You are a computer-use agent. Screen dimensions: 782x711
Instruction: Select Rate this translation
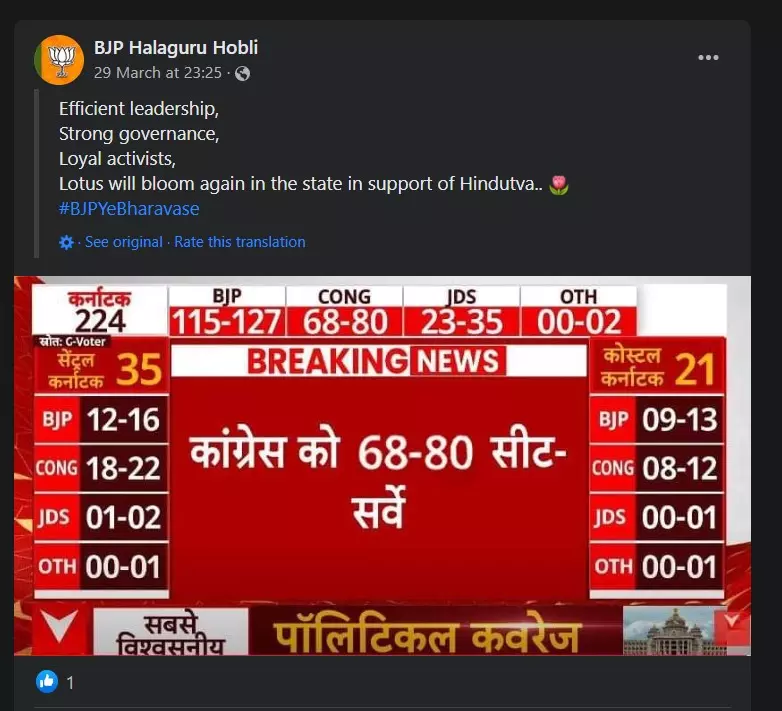coord(240,242)
